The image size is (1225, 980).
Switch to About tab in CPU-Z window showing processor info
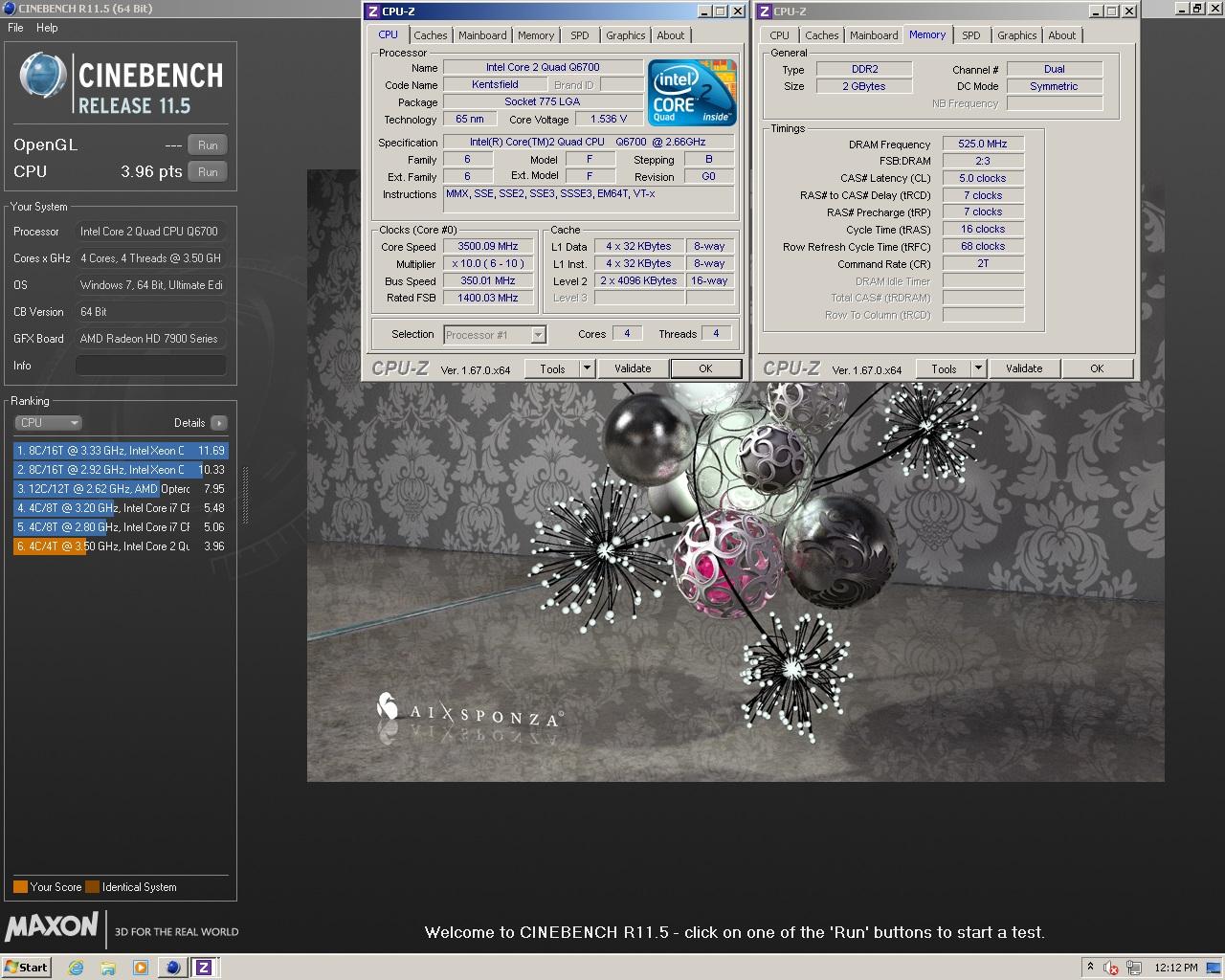671,35
